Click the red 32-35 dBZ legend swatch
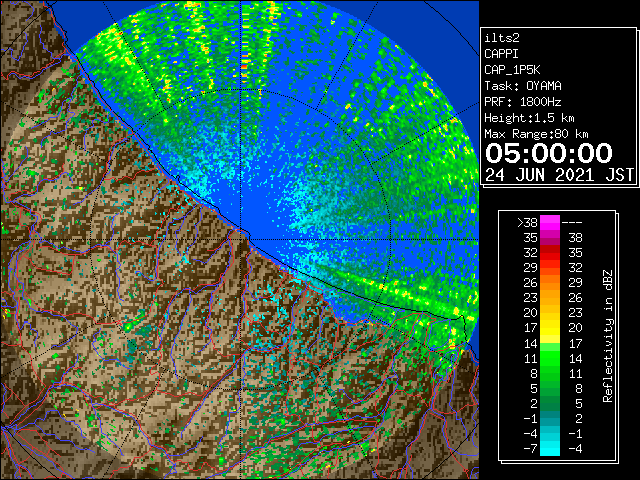This screenshot has height=480, width=640. click(x=550, y=253)
